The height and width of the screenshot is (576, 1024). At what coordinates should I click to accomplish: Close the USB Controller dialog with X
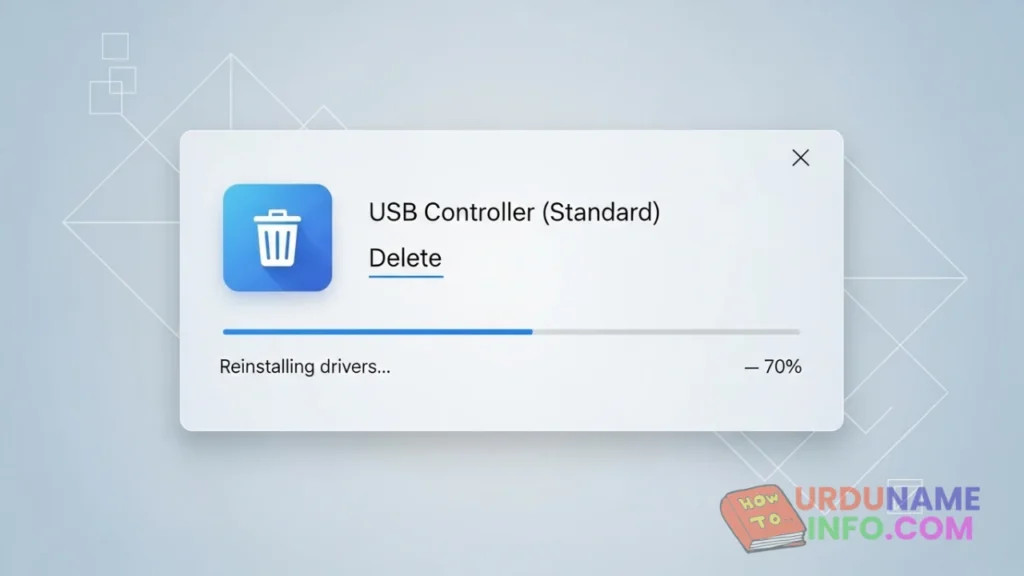801,157
